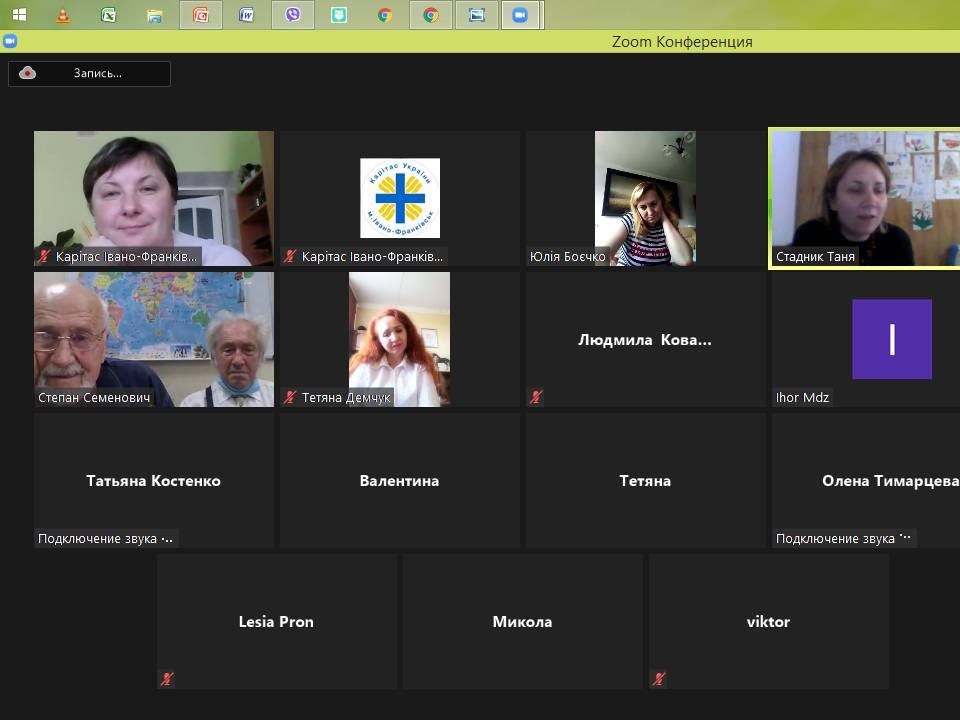Click the Валентина participant tile
960x720 pixels.
click(399, 480)
